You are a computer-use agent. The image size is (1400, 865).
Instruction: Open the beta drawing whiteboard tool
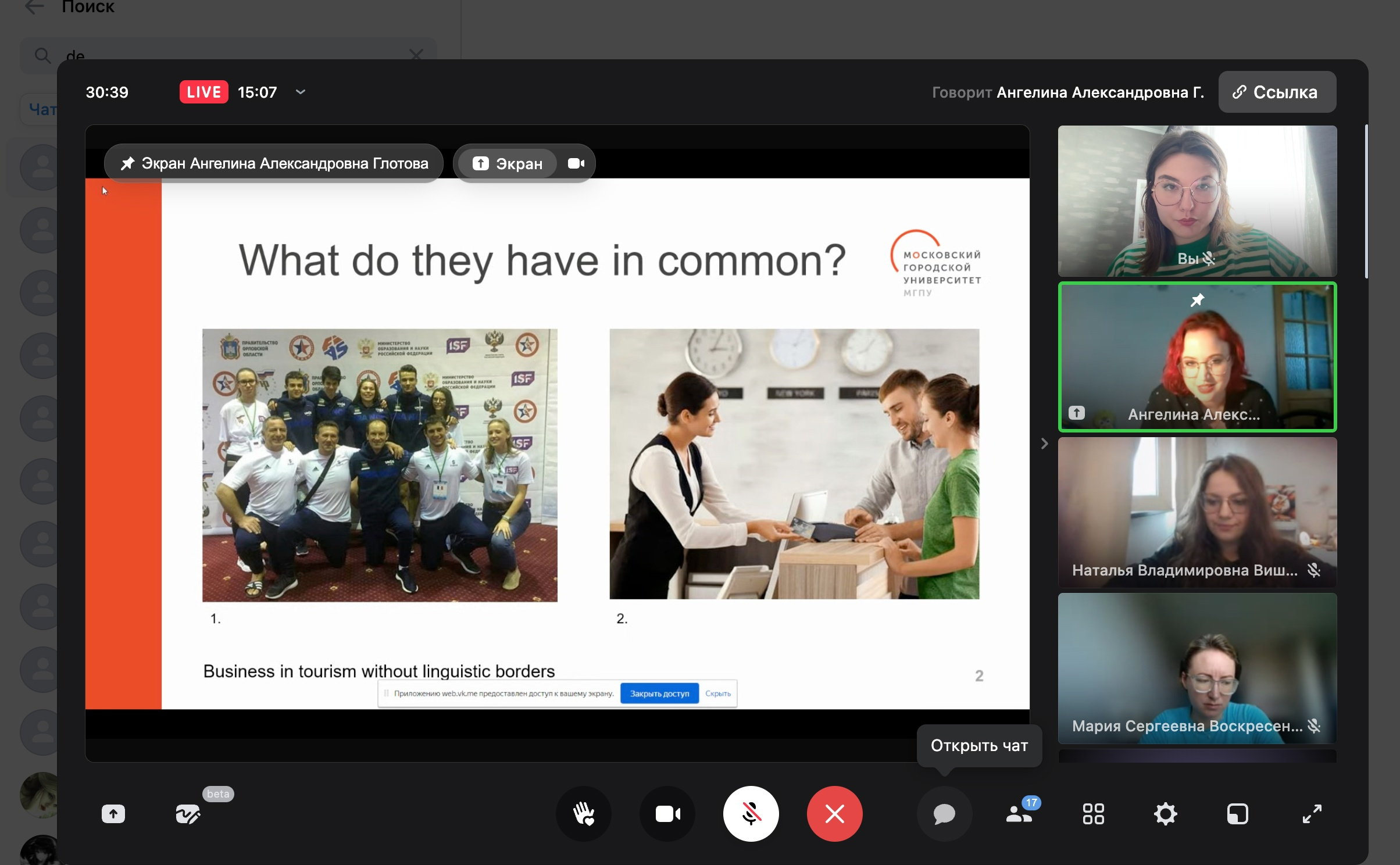coord(188,814)
